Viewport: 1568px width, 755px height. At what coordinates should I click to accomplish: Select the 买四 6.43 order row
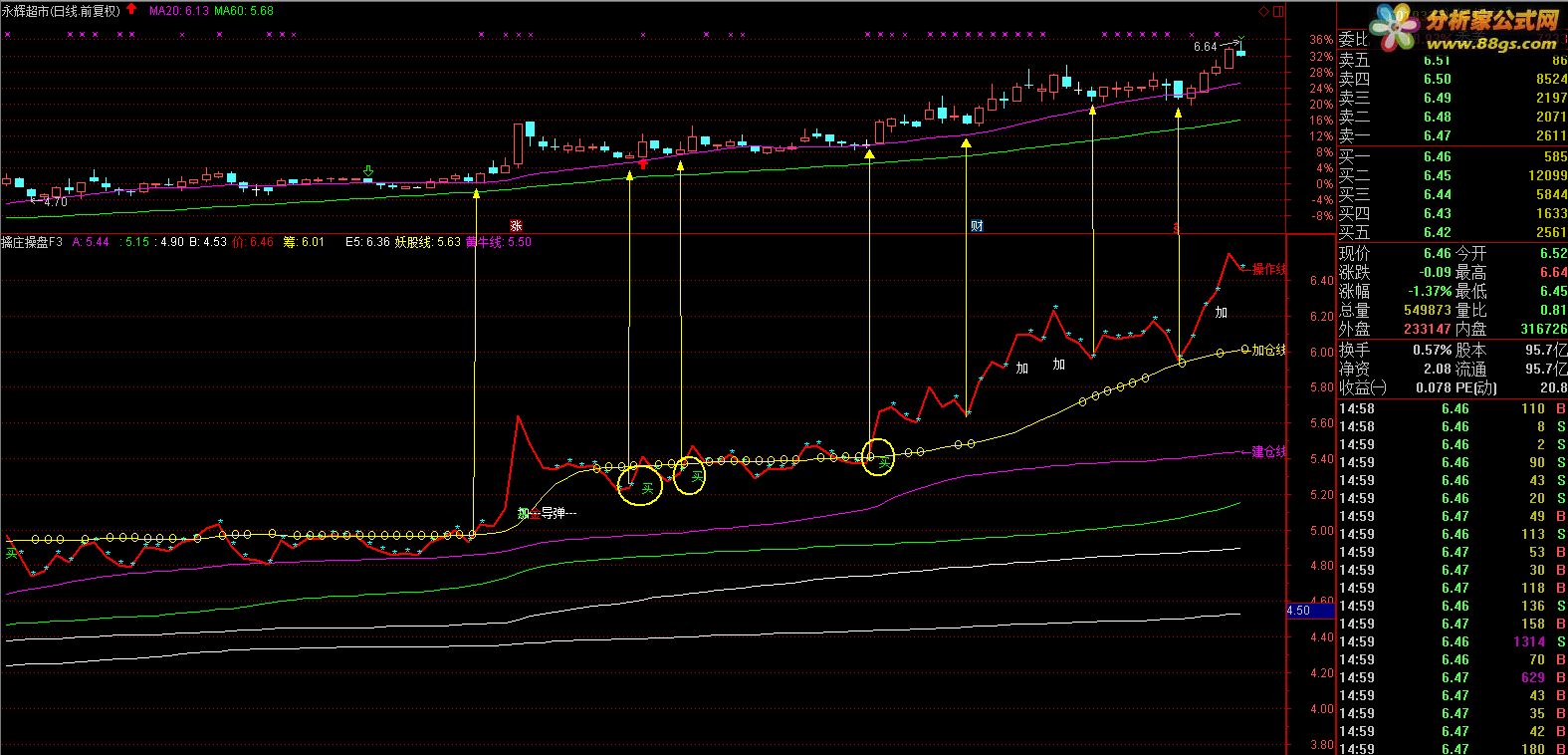click(x=1453, y=213)
